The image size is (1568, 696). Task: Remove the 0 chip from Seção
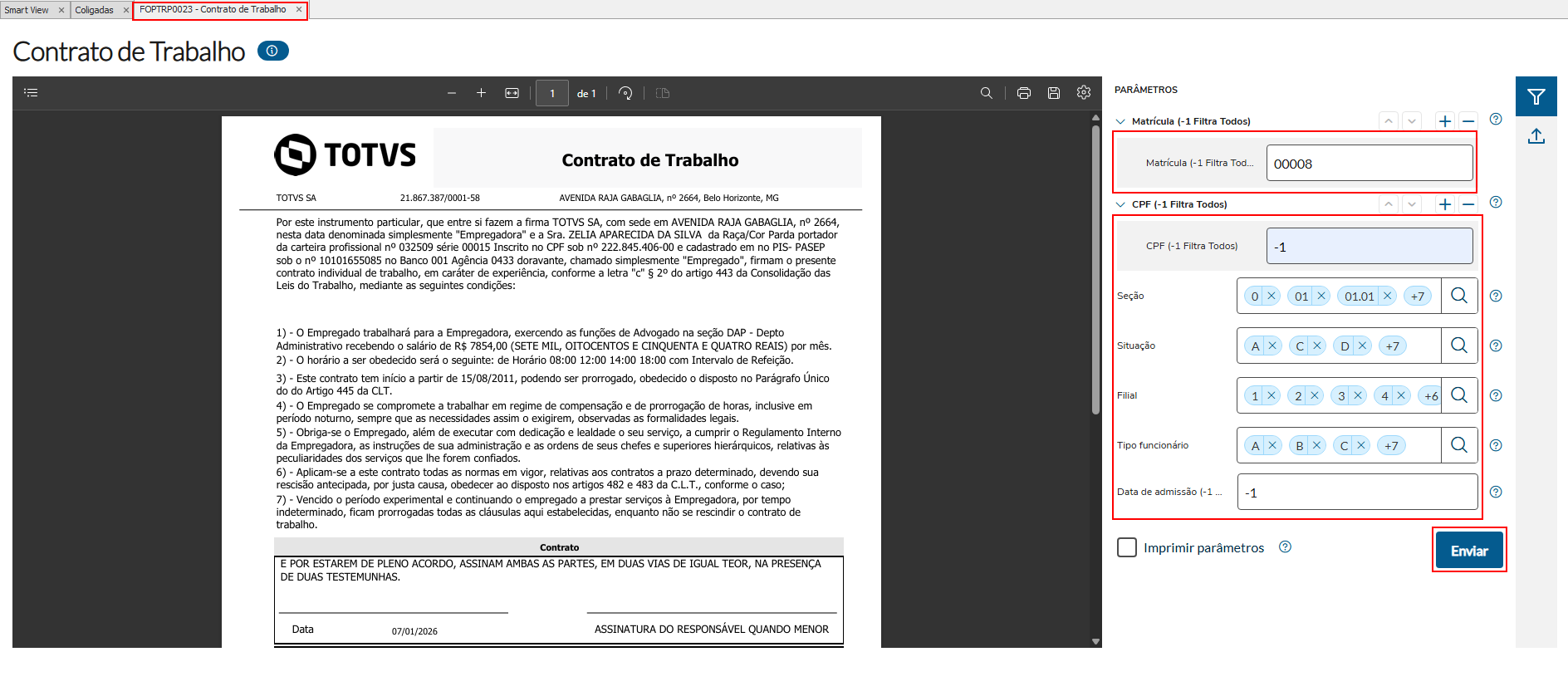1272,296
